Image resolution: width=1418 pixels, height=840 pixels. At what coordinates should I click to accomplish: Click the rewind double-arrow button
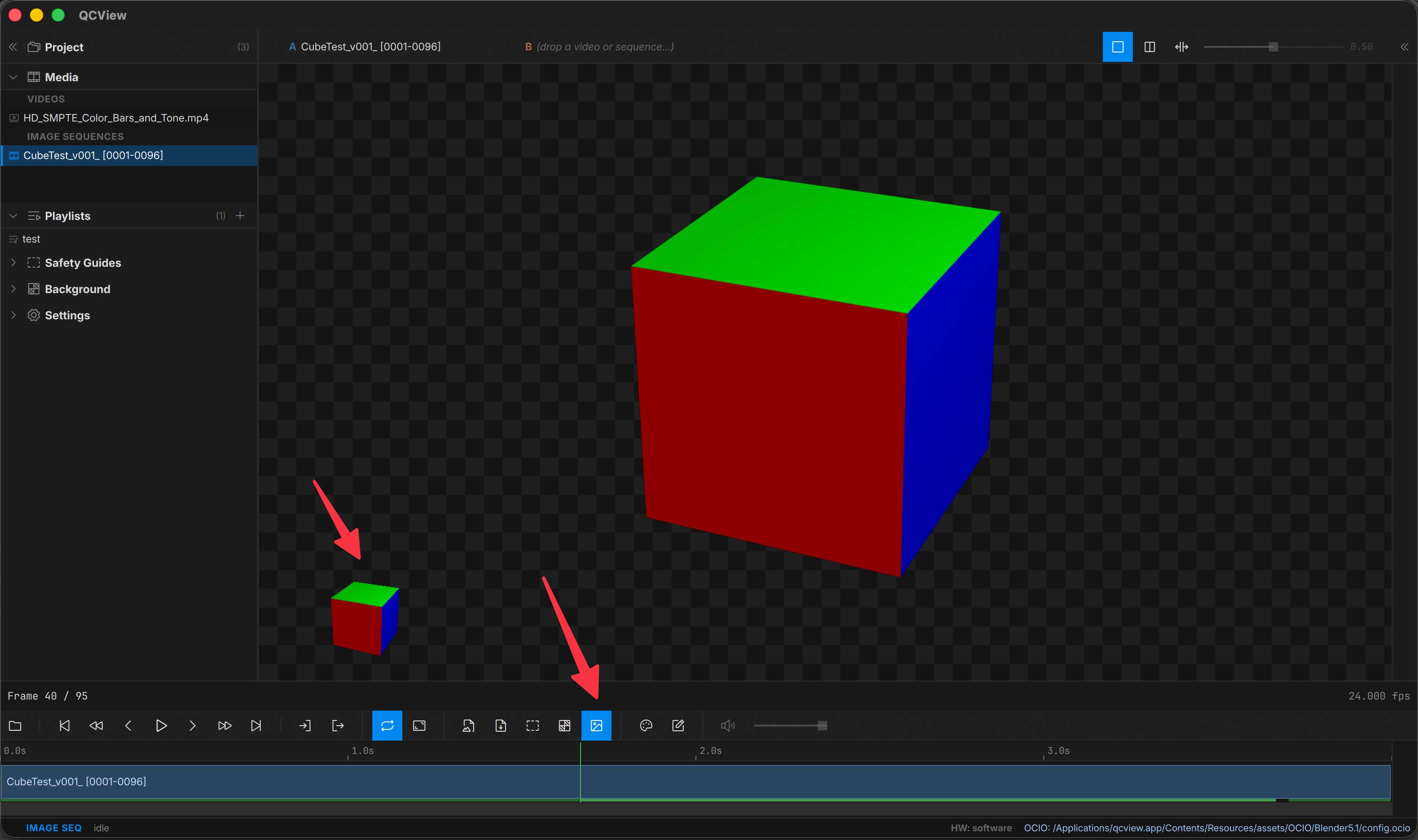tap(96, 726)
